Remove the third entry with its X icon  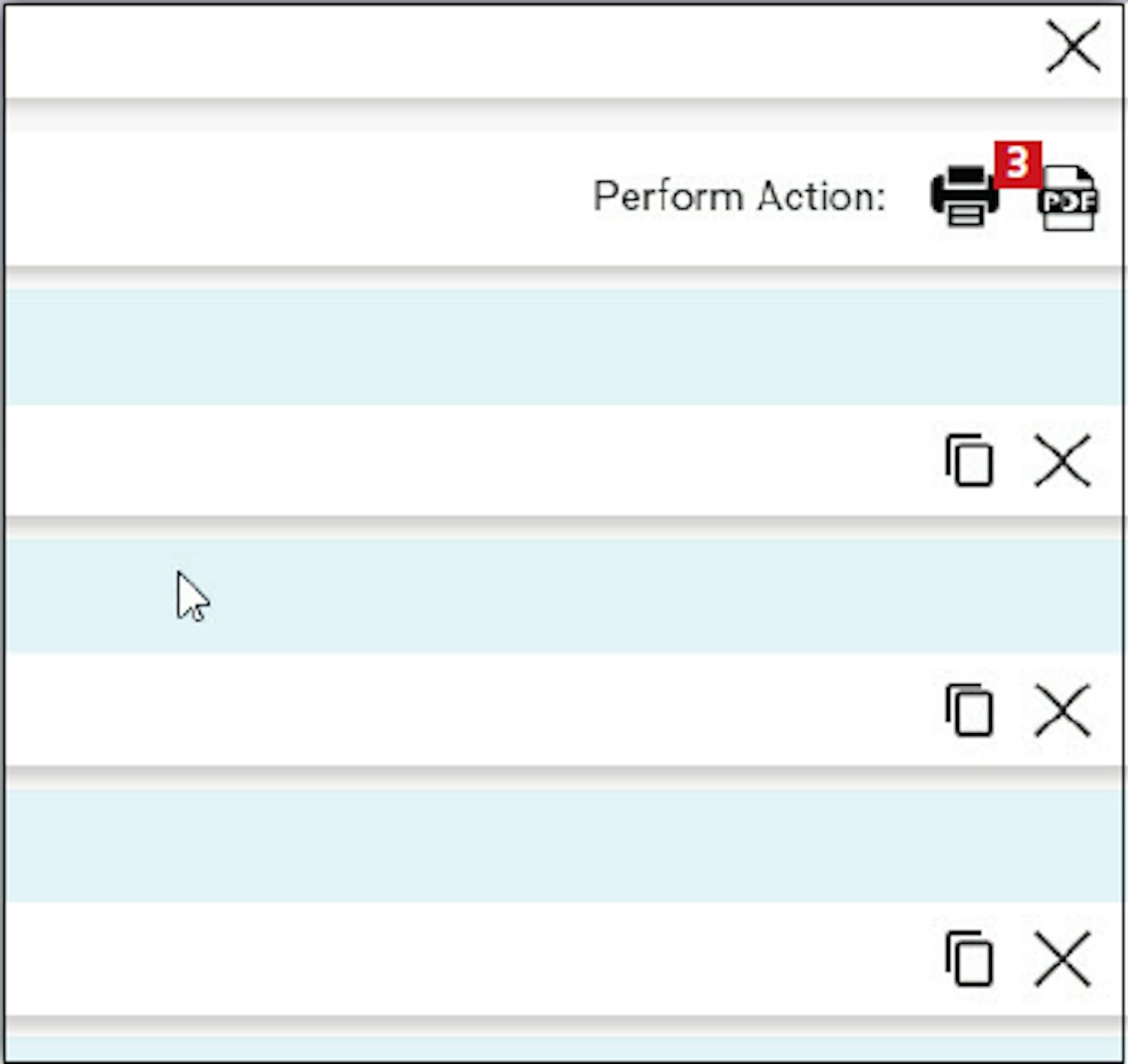(x=1062, y=959)
